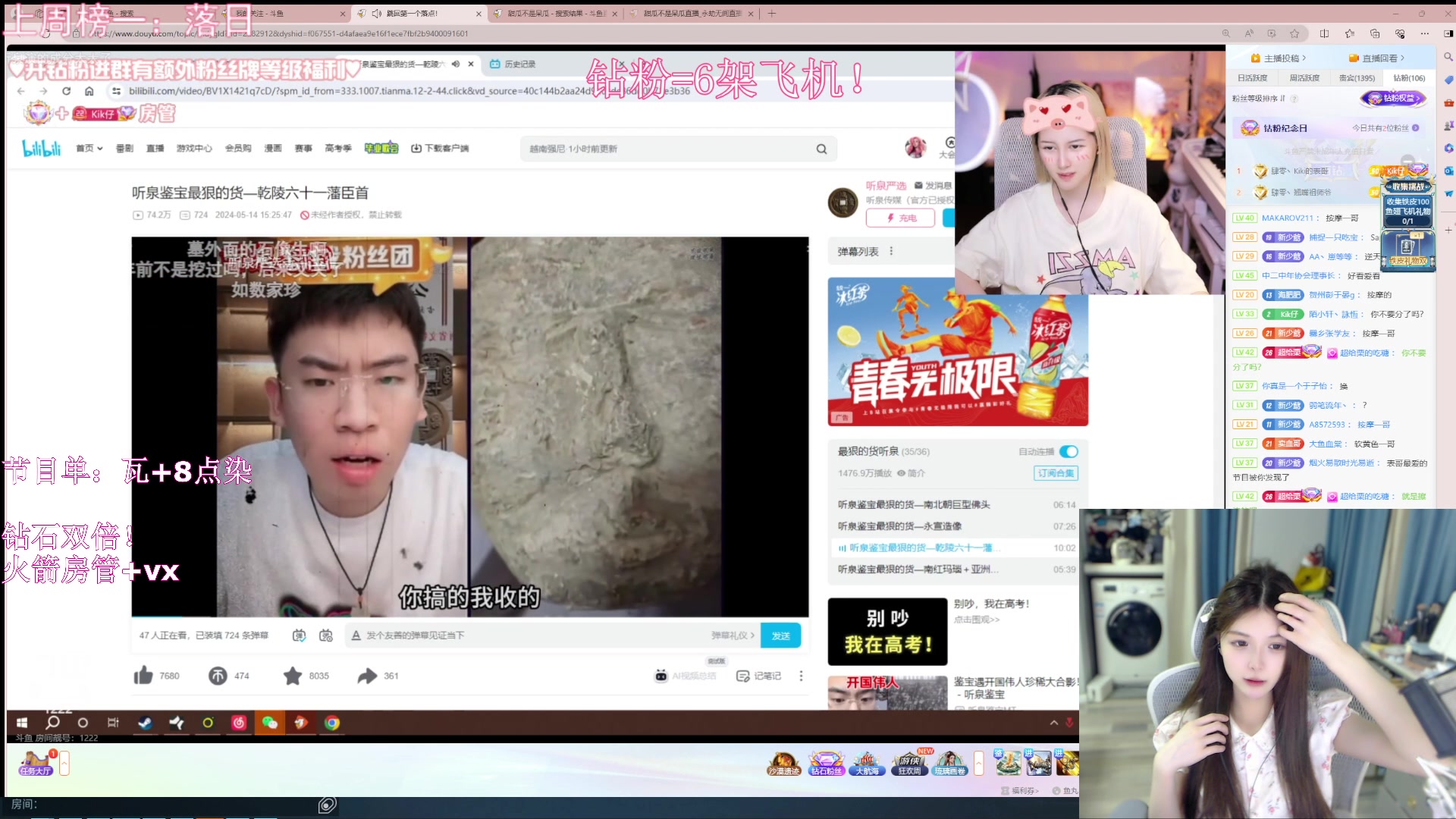This screenshot has width=1456, height=819.
Task: Open the 弹幕列表 options menu dots
Action: (x=891, y=251)
